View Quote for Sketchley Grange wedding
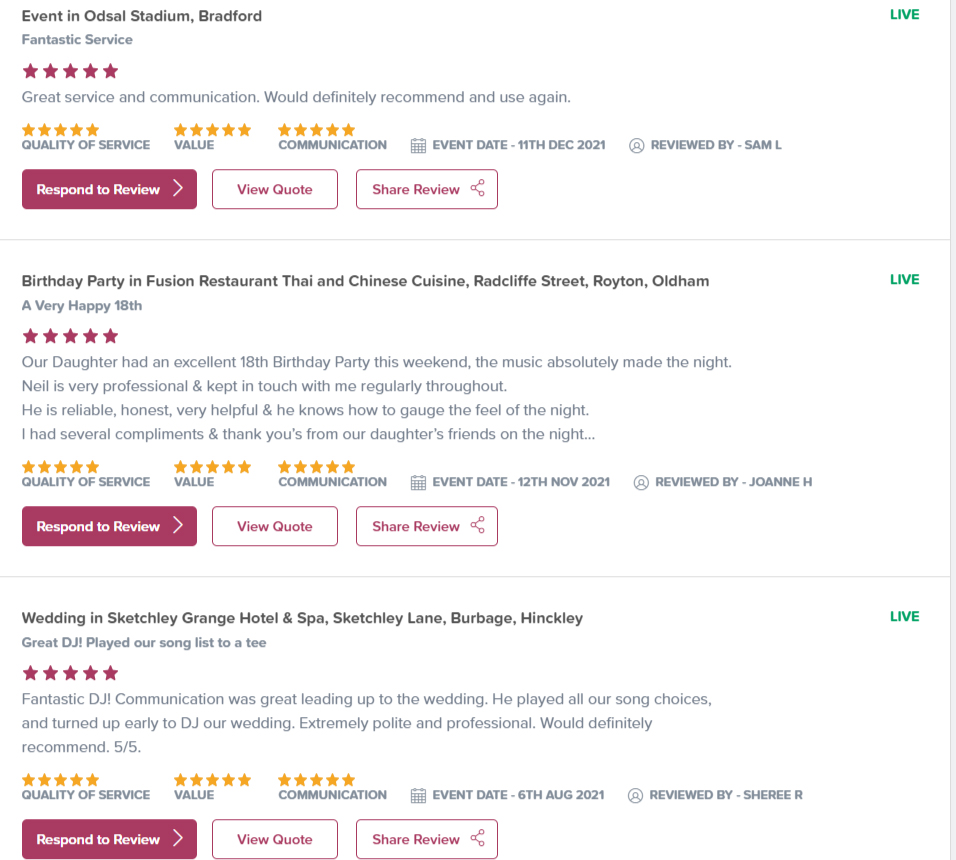Viewport: 956px width, 860px height. click(x=275, y=839)
